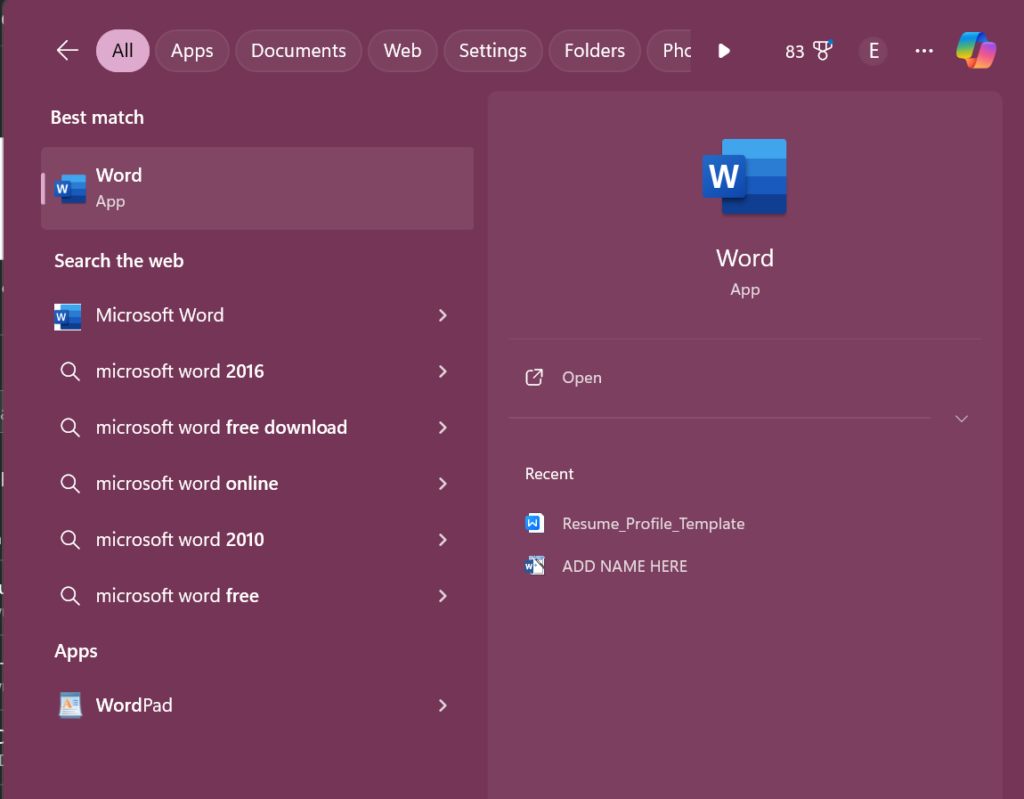Click the Microsoft Word web result icon
1024x799 pixels.
coord(68,316)
